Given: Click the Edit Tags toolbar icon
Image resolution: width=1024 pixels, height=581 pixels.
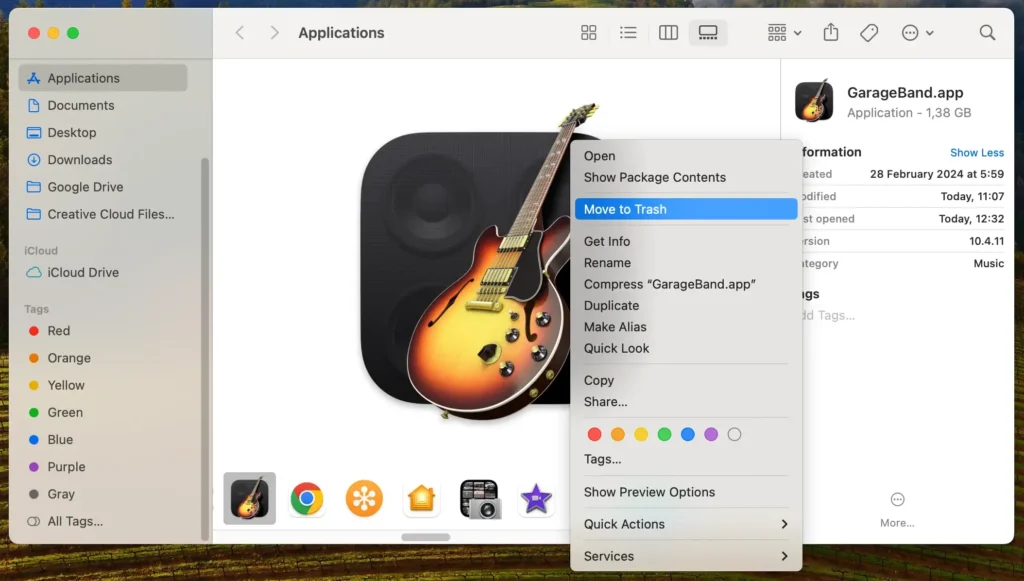Looking at the screenshot, I should 869,33.
